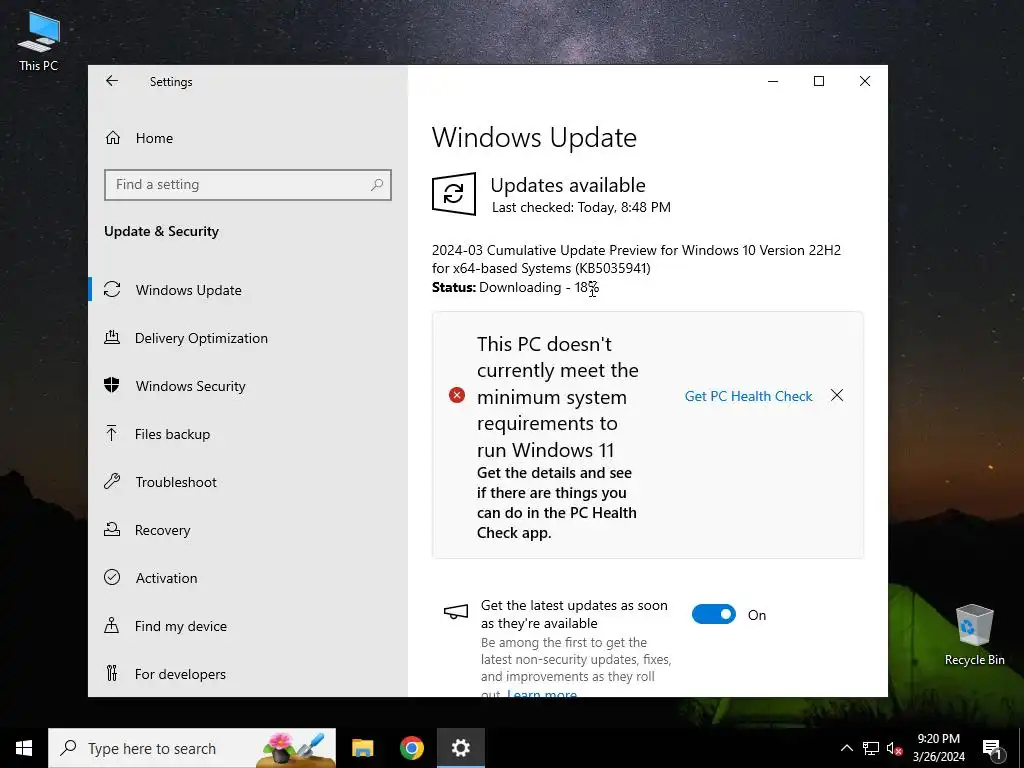1024x768 pixels.
Task: Open Files backup page
Action: [248, 434]
